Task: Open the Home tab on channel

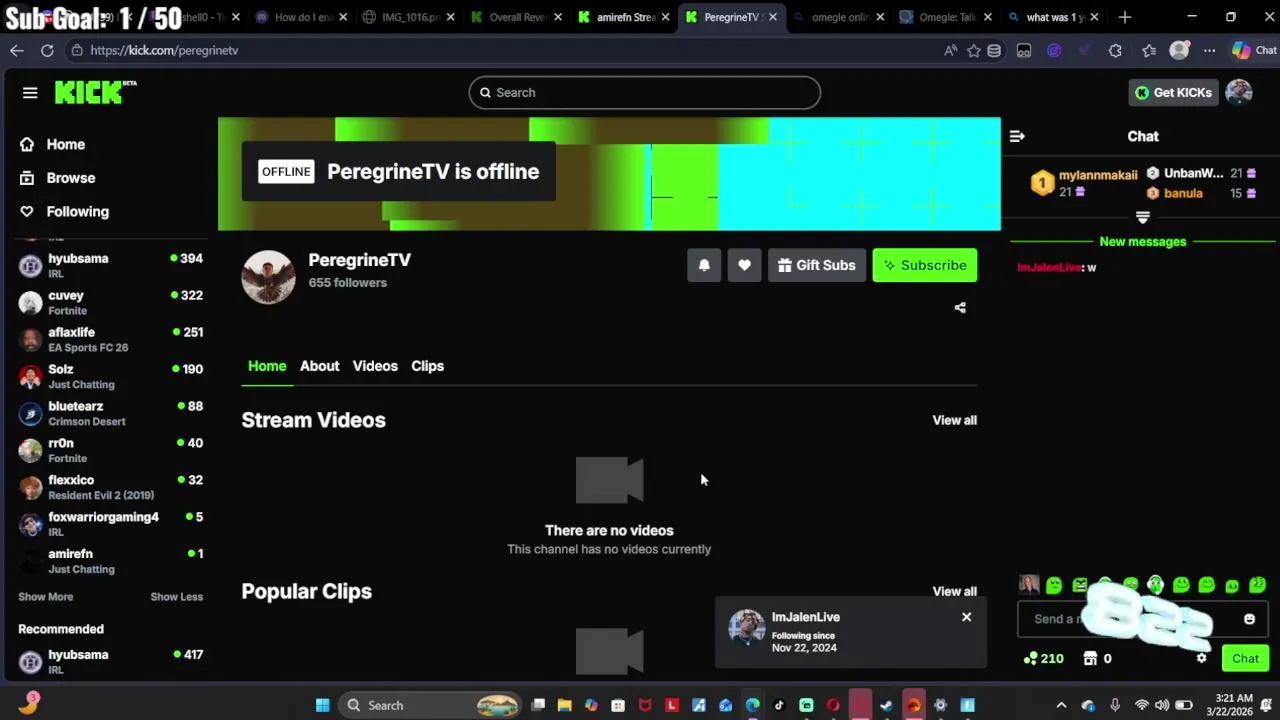Action: [x=267, y=366]
